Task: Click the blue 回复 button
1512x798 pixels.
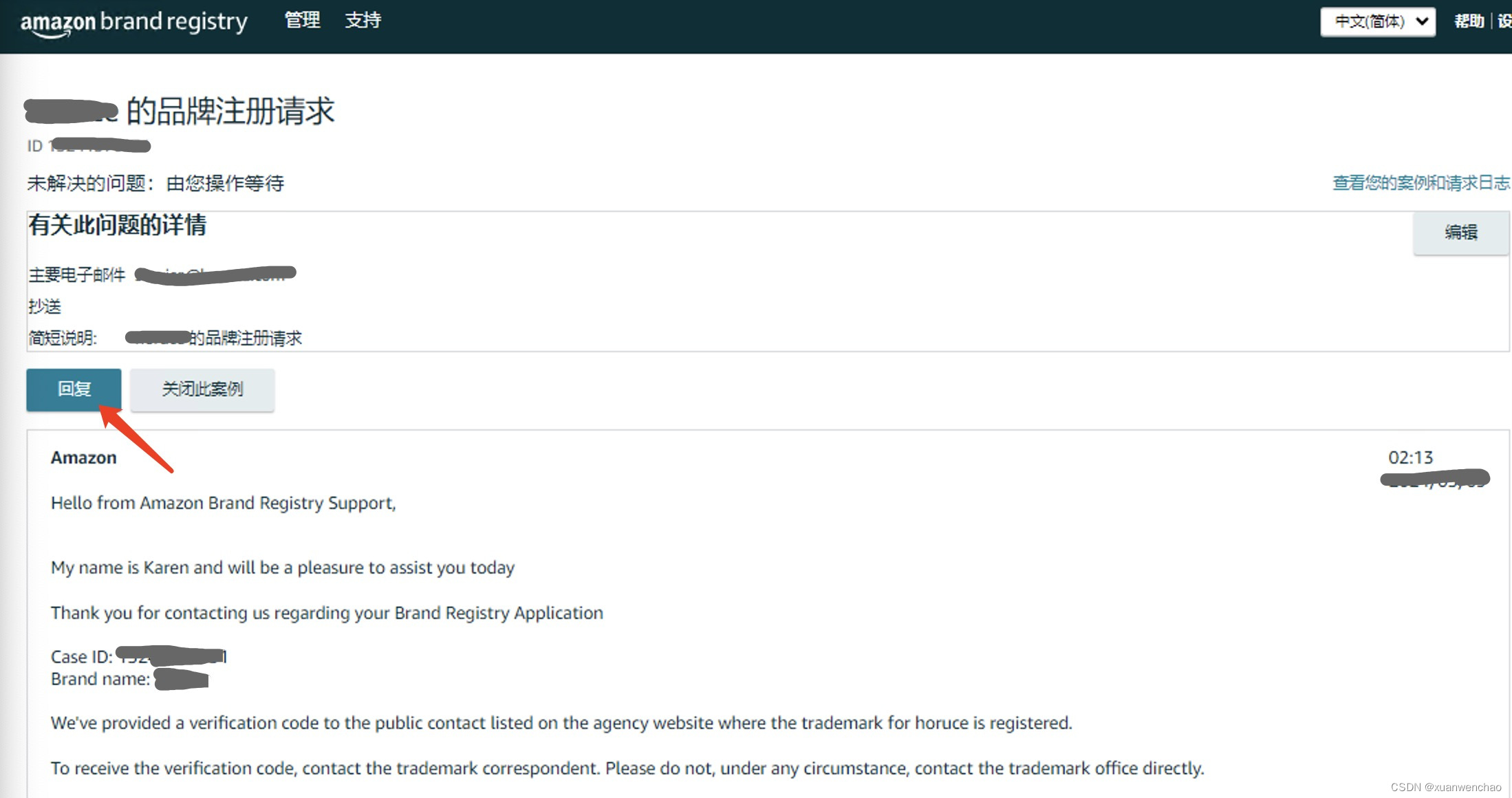Action: point(74,389)
